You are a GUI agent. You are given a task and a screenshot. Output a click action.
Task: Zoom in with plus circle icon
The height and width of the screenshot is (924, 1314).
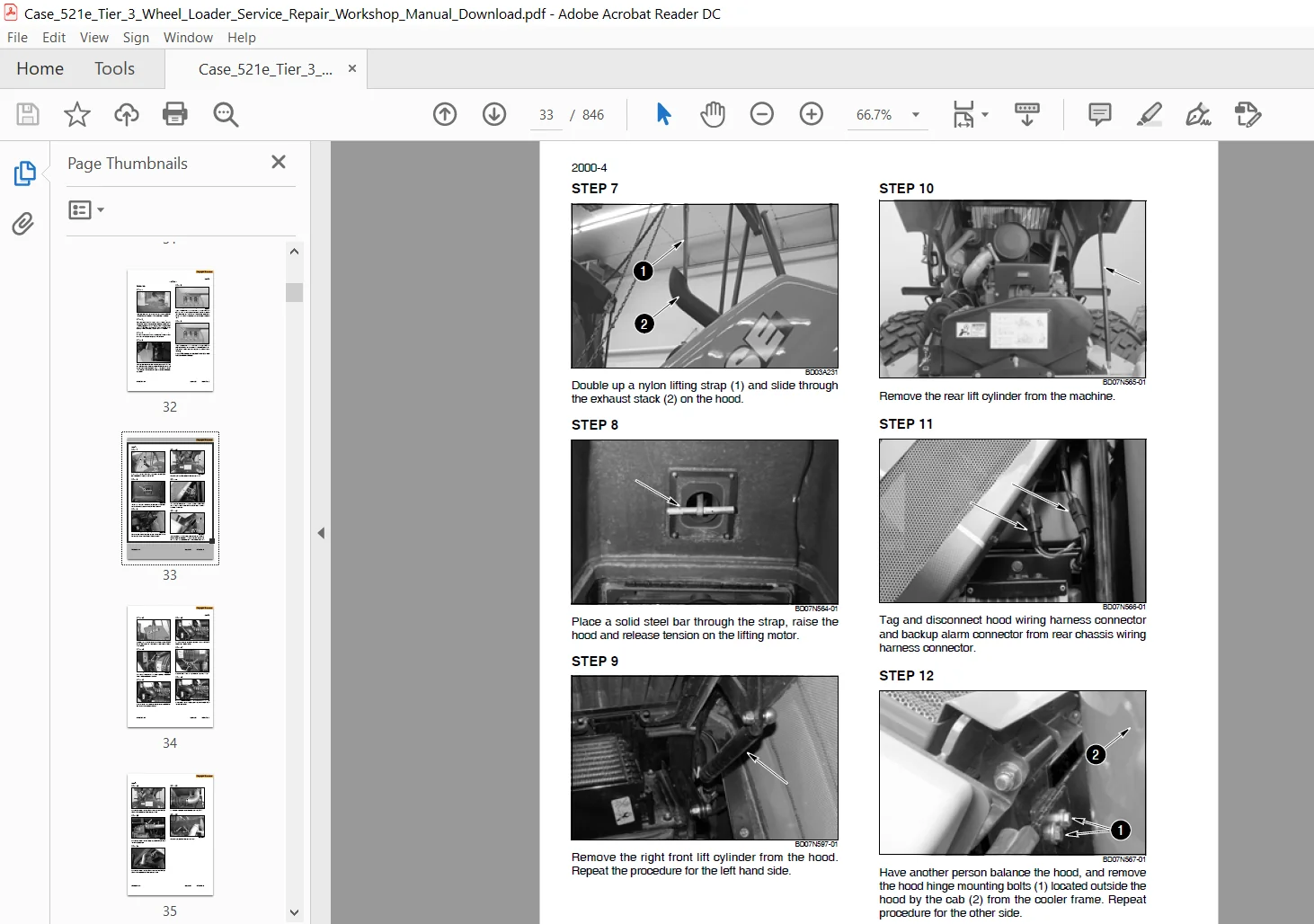tap(812, 114)
